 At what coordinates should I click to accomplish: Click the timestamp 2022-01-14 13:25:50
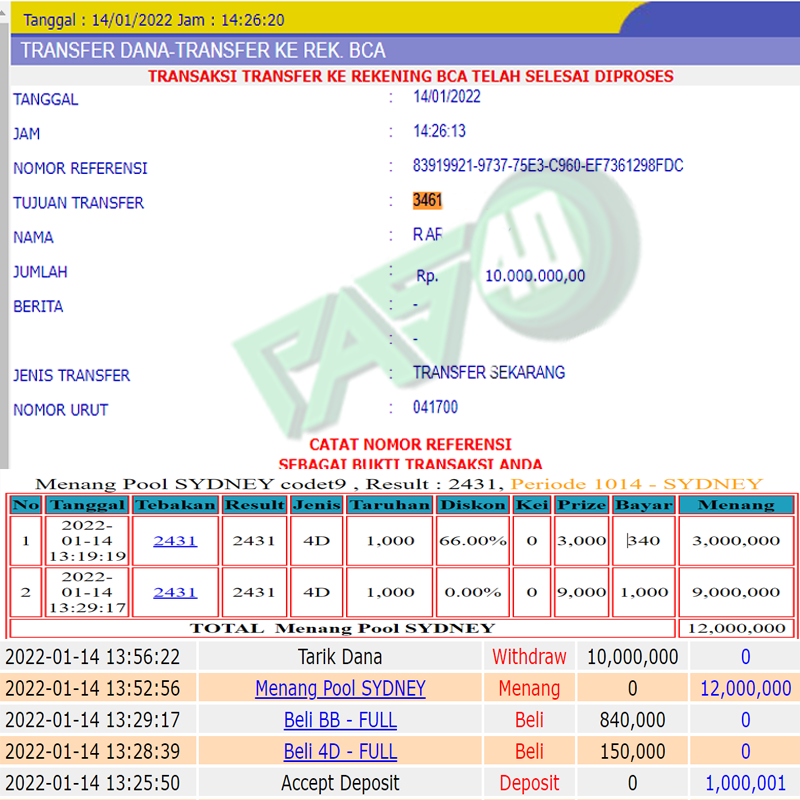93,783
